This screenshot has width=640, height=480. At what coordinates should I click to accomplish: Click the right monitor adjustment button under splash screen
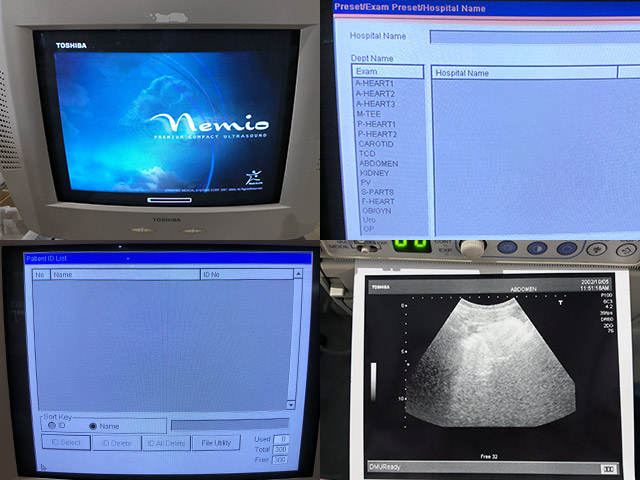pyautogui.click(x=193, y=231)
